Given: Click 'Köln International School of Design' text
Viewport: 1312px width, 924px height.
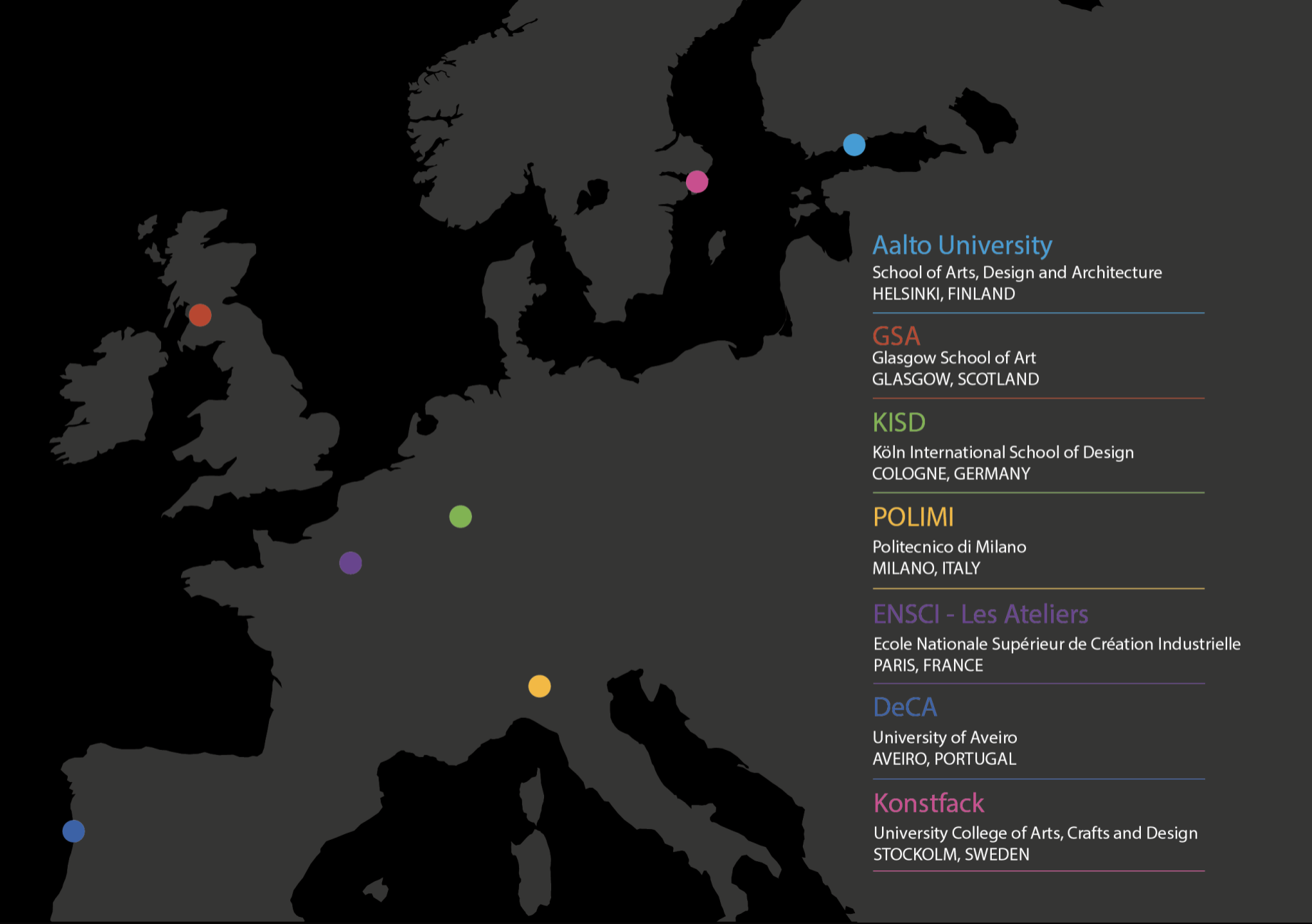Looking at the screenshot, I should click(1003, 453).
